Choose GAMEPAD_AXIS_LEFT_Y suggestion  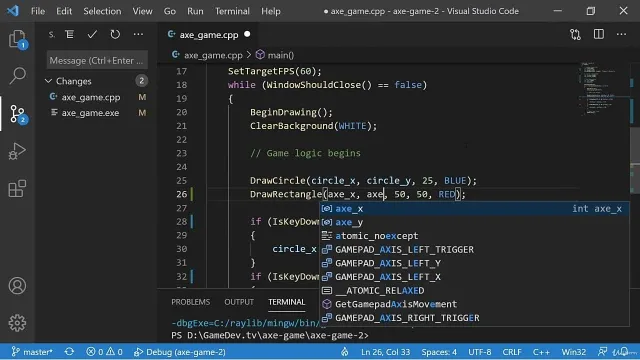tap(473, 263)
